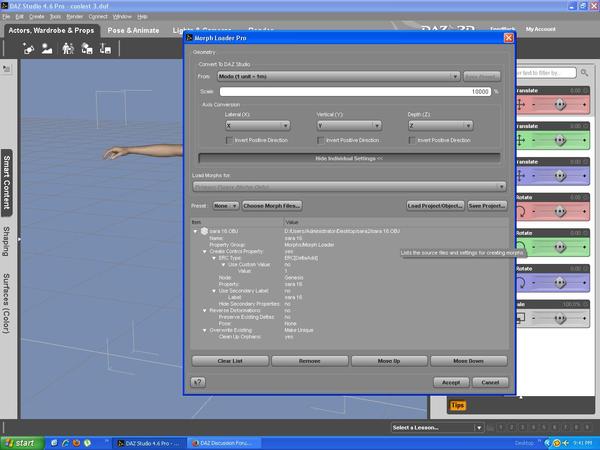Open the Select a Lesson dropdown
Image resolution: width=600 pixels, height=450 pixels.
pyautogui.click(x=437, y=427)
